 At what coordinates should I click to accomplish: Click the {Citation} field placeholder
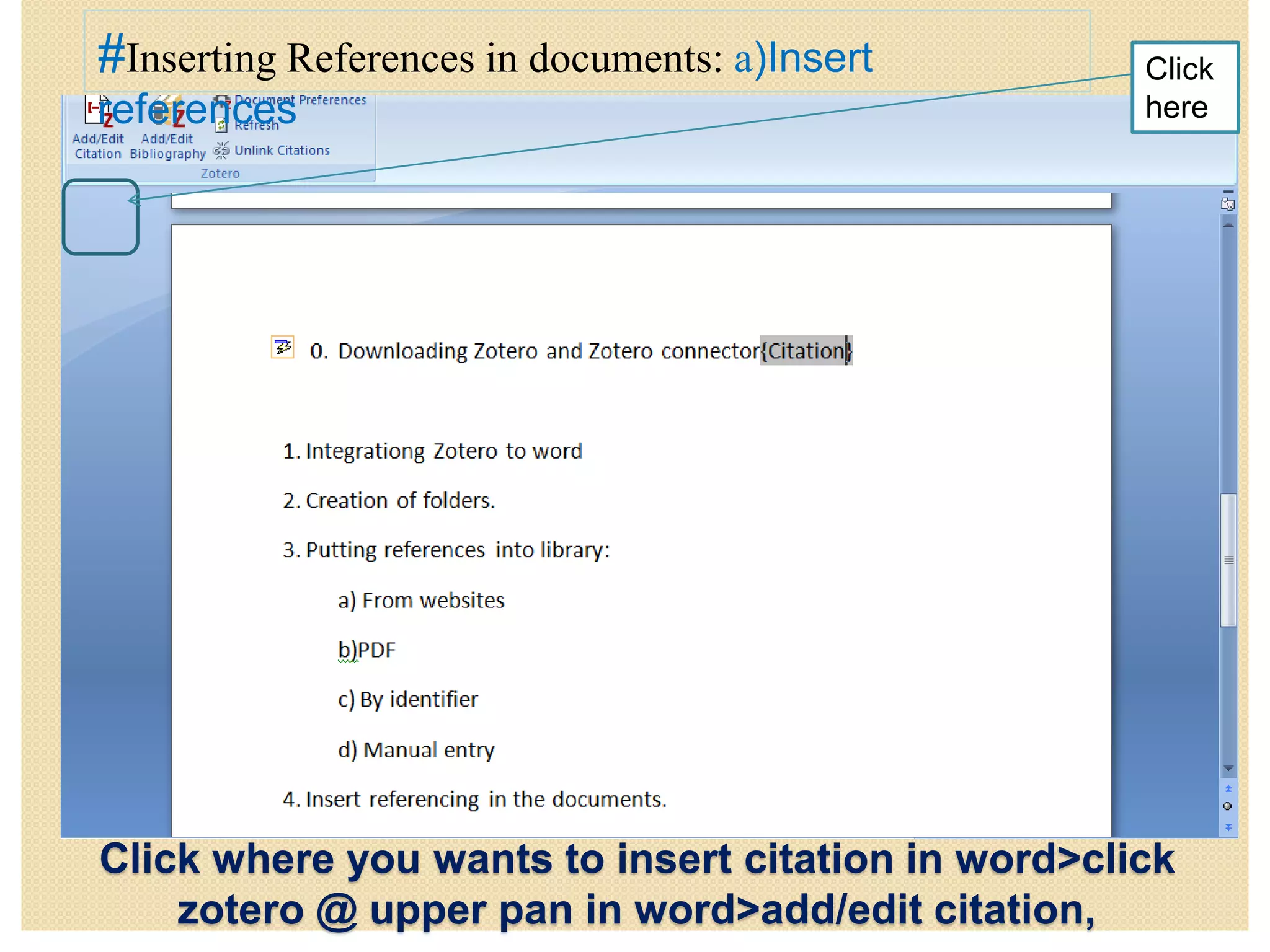pos(806,351)
